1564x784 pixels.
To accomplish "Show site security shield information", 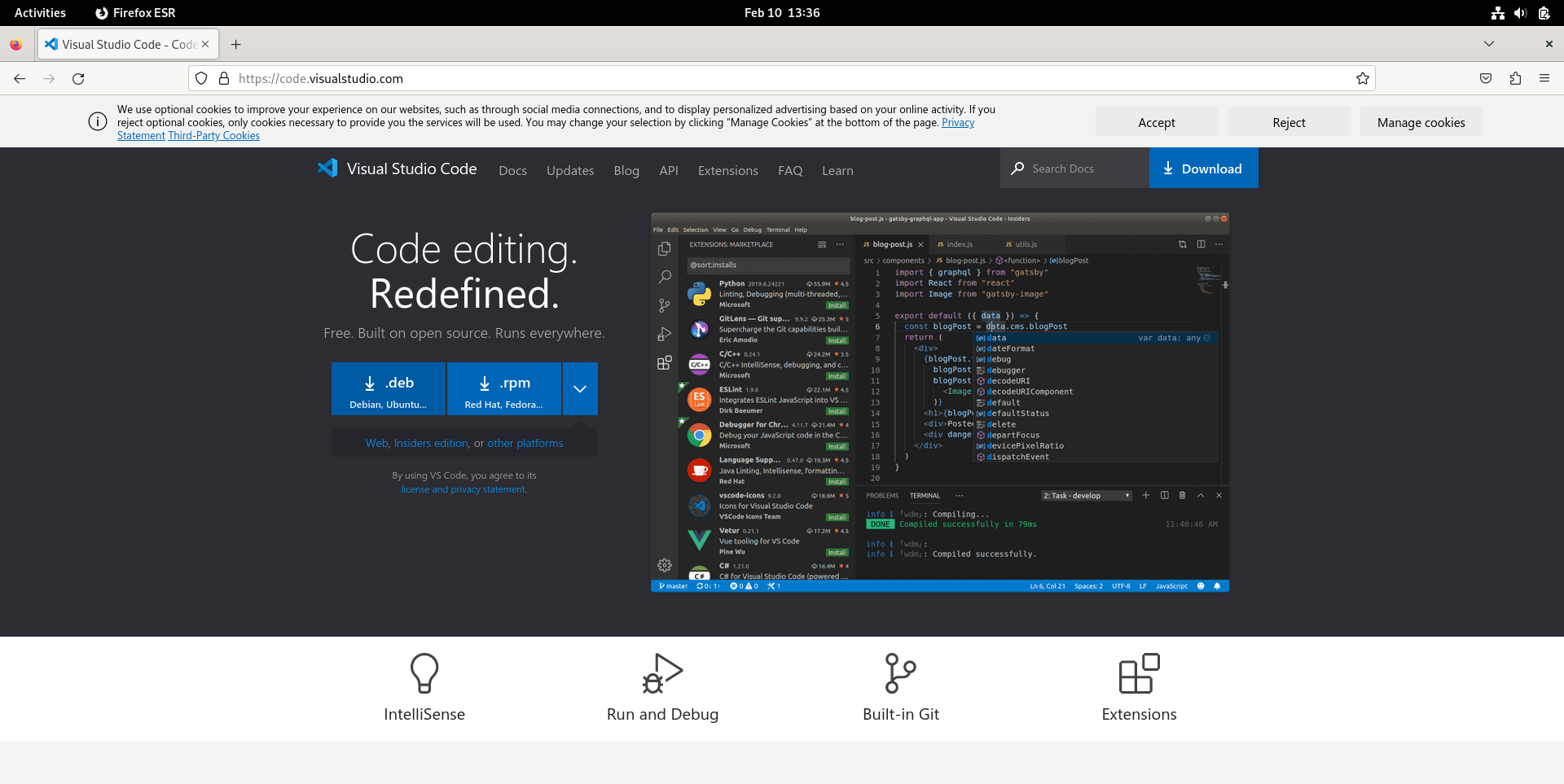I will pyautogui.click(x=201, y=79).
